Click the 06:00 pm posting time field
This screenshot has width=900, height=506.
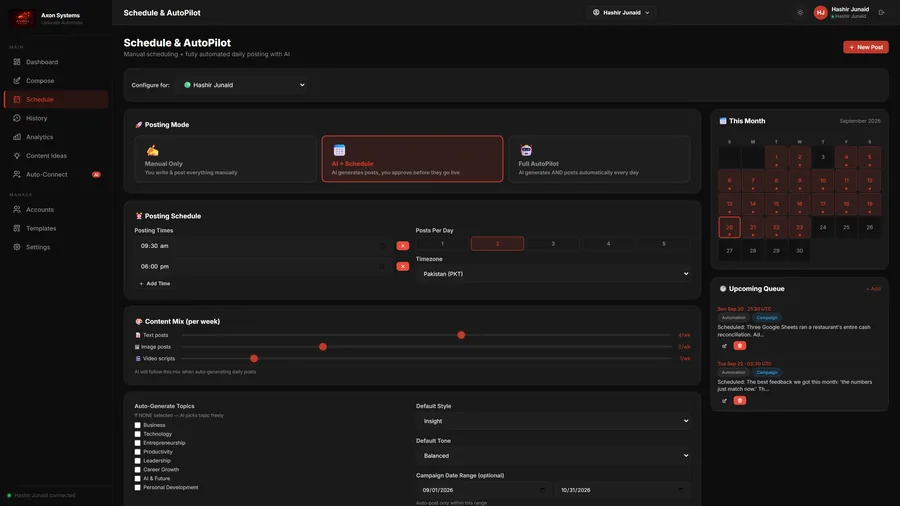262,267
